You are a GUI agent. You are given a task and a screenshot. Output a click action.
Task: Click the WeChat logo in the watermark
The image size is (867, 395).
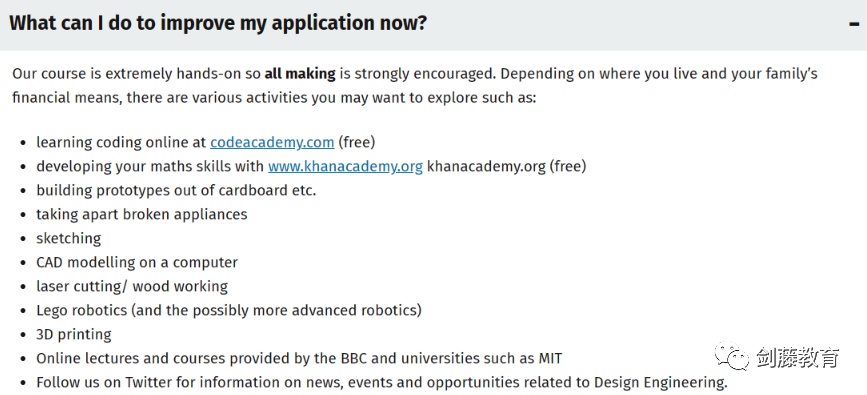coord(732,357)
